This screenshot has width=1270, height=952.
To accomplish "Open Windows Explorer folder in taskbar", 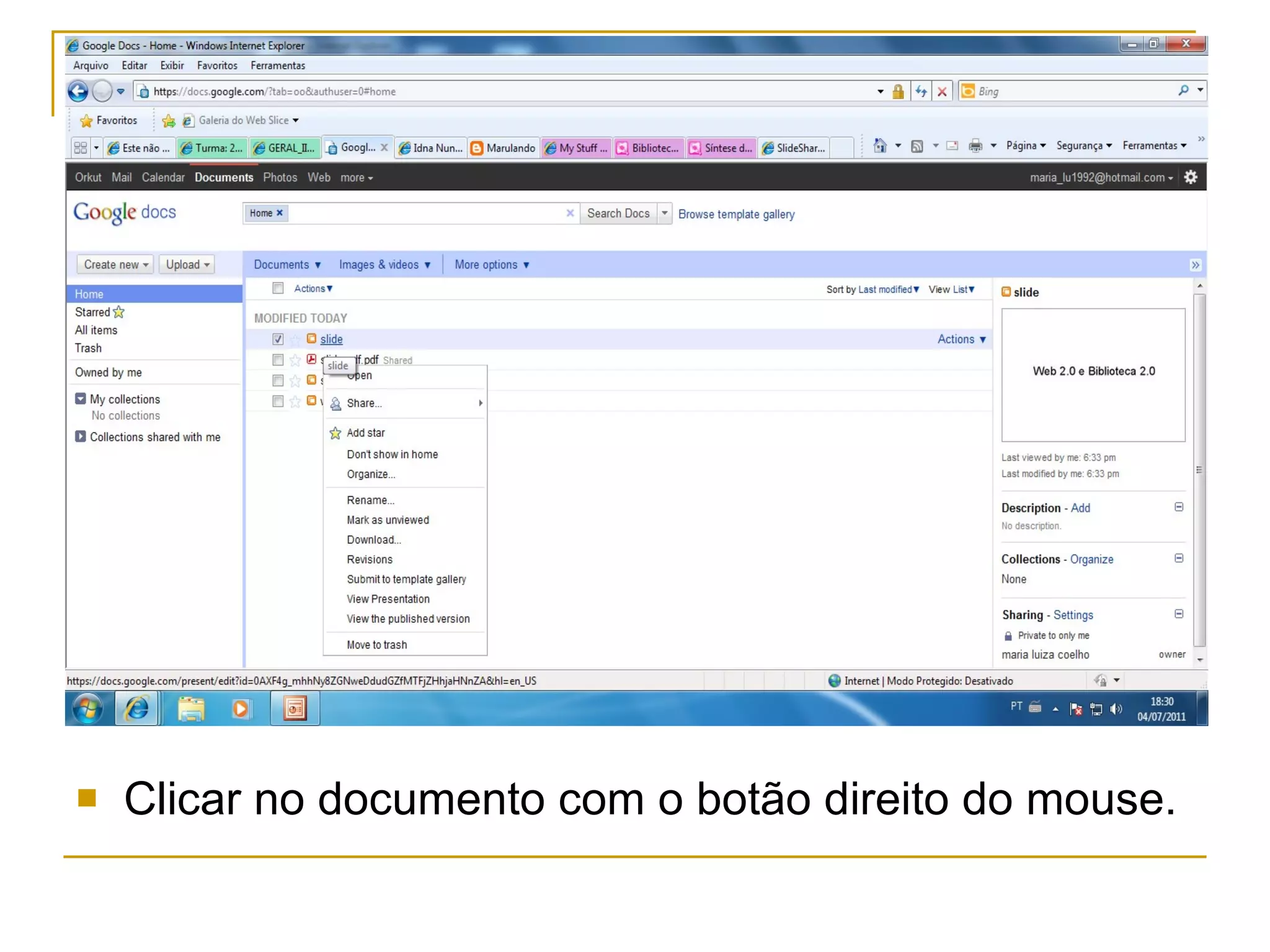I will 191,708.
